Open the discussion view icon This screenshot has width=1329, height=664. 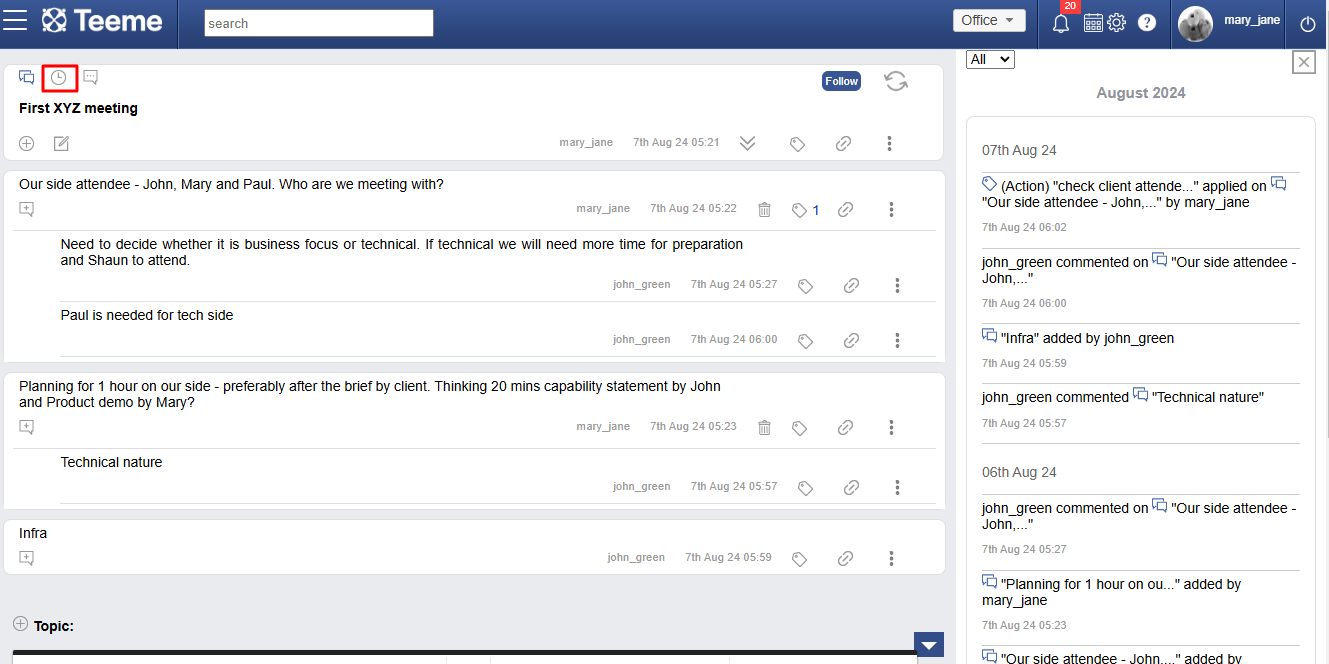click(x=27, y=77)
